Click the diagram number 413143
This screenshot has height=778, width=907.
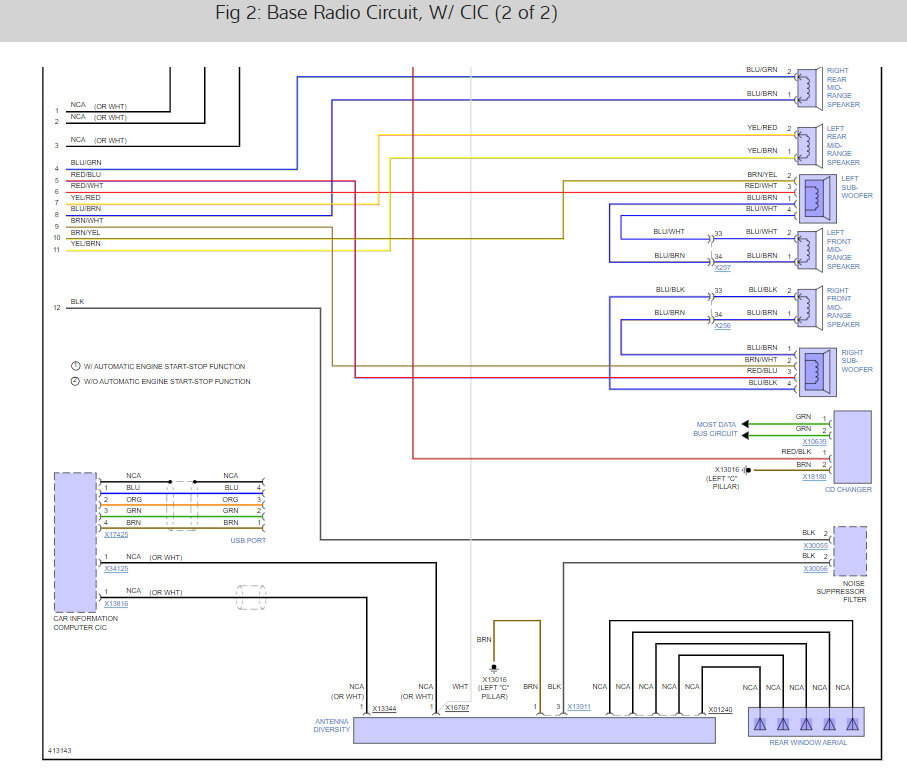point(60,750)
